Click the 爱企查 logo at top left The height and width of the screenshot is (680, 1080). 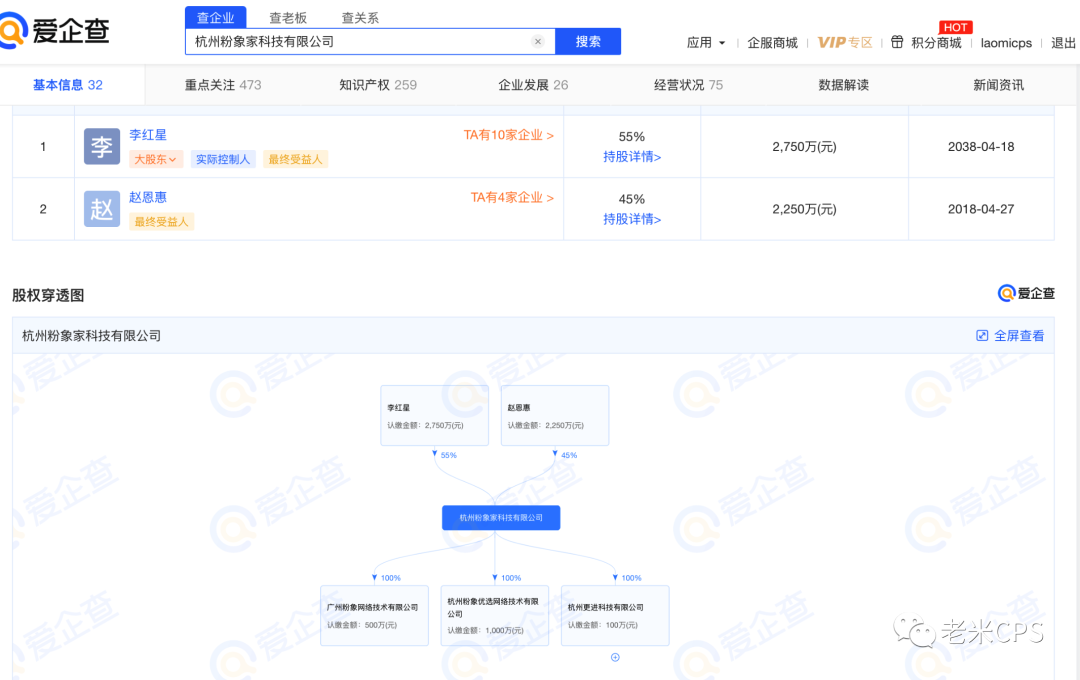pos(54,30)
